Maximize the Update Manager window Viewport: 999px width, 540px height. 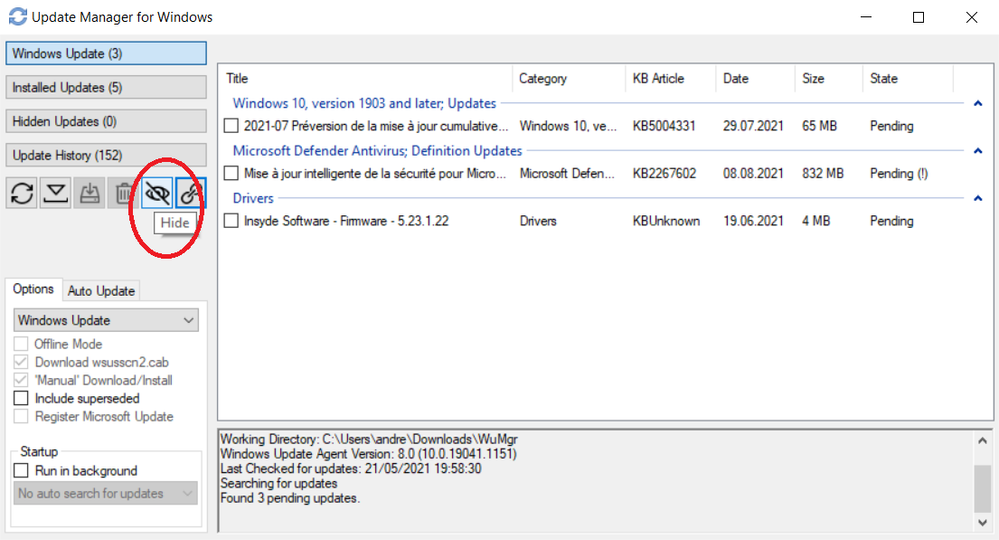tap(918, 17)
